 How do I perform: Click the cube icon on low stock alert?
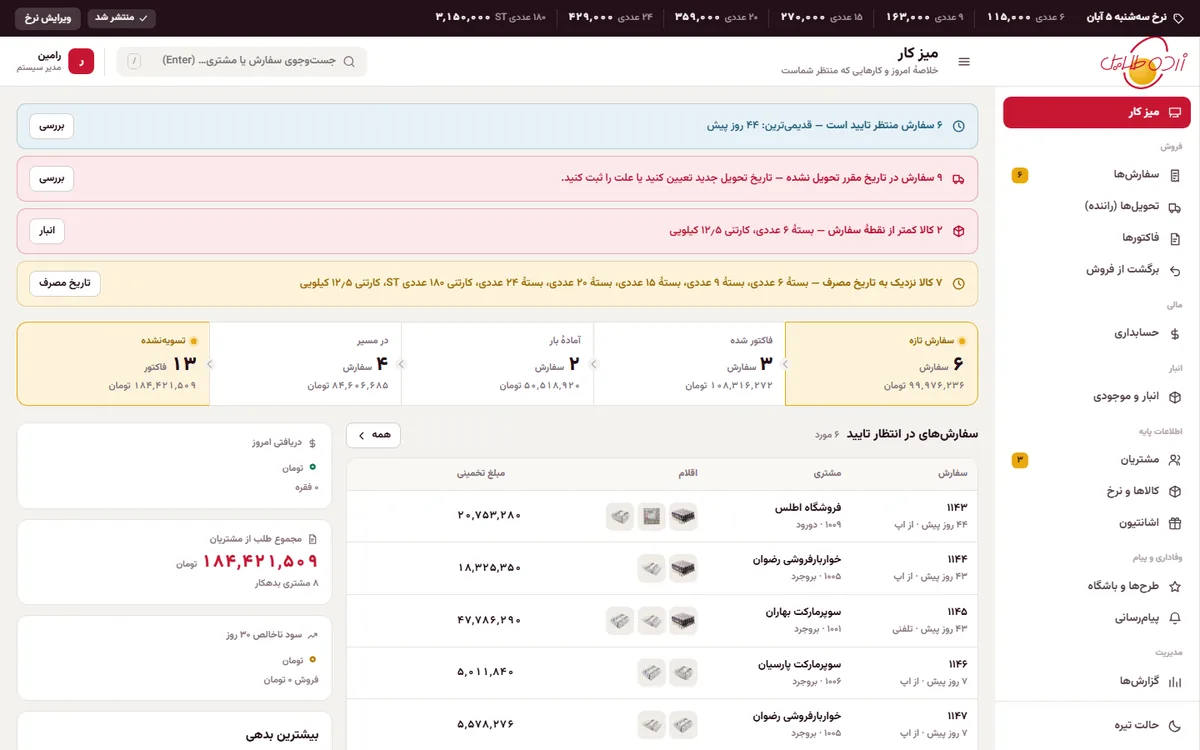click(x=958, y=231)
